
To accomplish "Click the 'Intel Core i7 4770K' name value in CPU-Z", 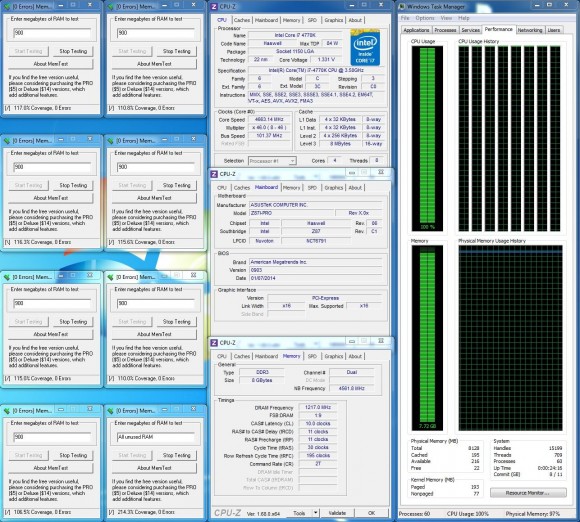I will coord(294,35).
